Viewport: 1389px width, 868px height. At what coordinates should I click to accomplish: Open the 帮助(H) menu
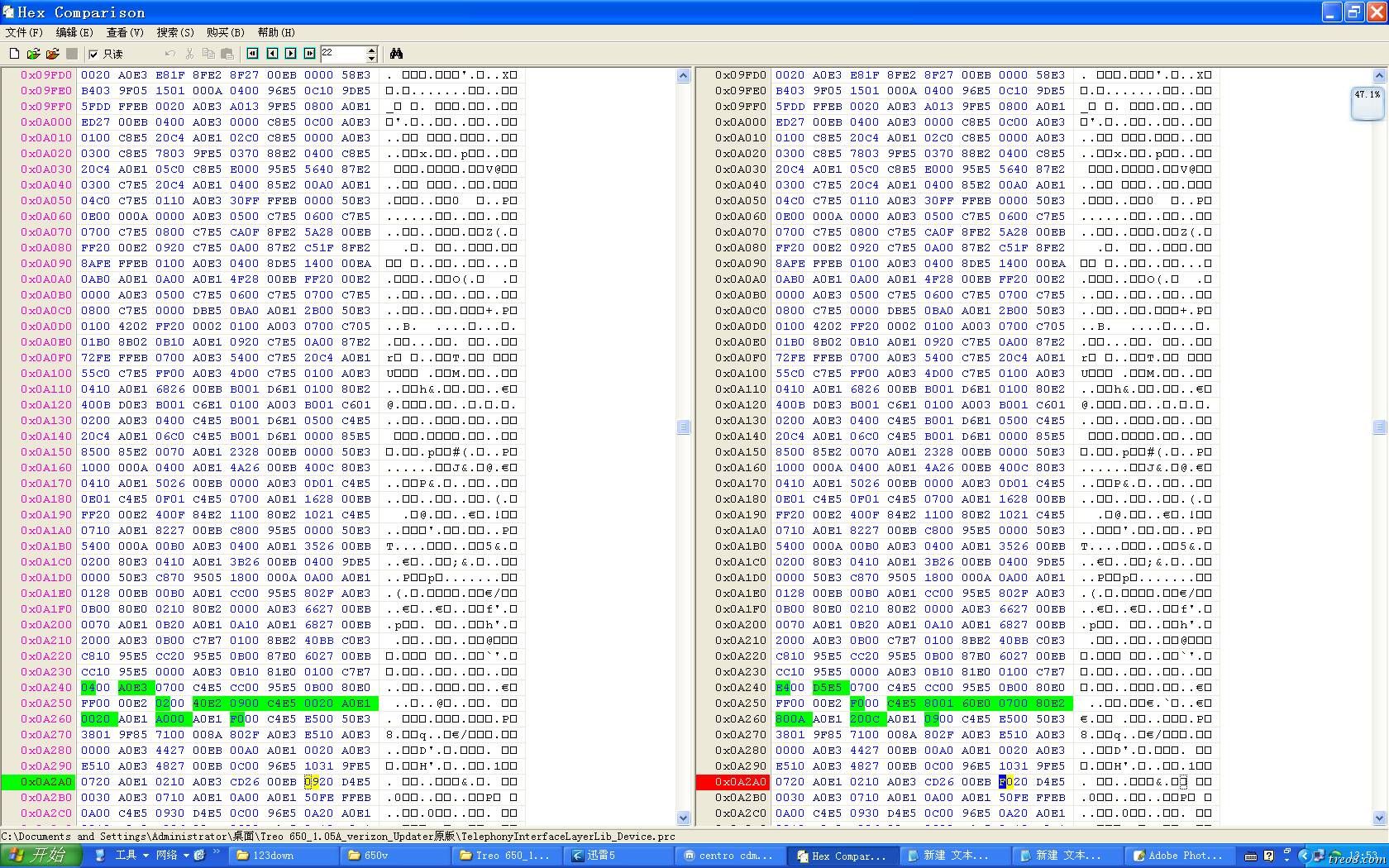[276, 32]
